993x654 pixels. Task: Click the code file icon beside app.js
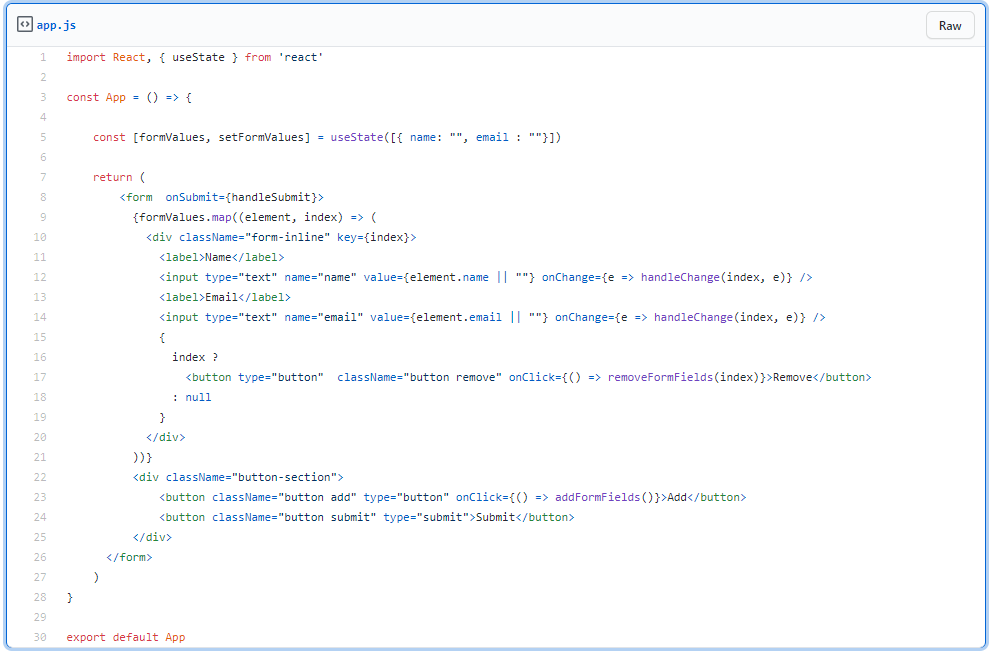(x=25, y=25)
